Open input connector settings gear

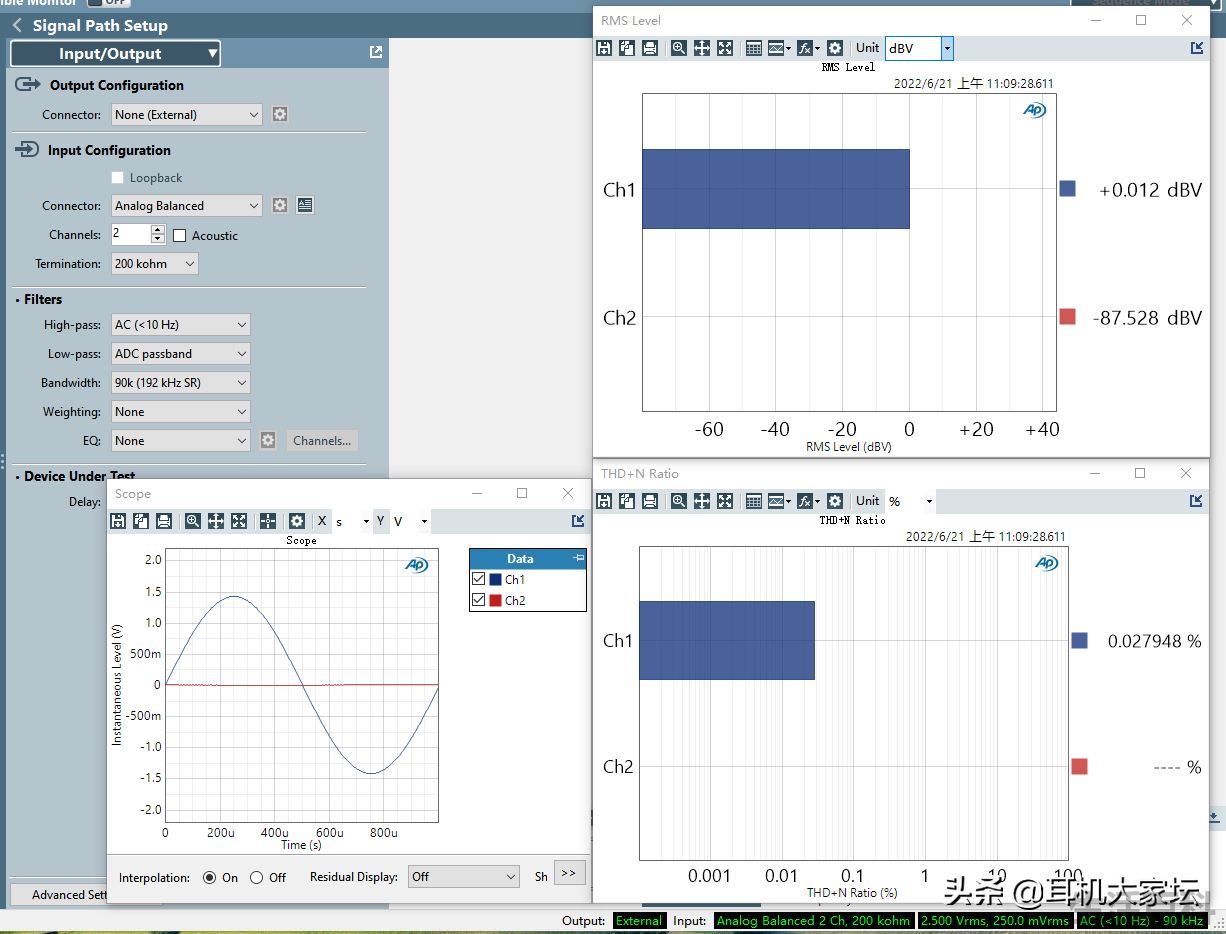pos(280,205)
